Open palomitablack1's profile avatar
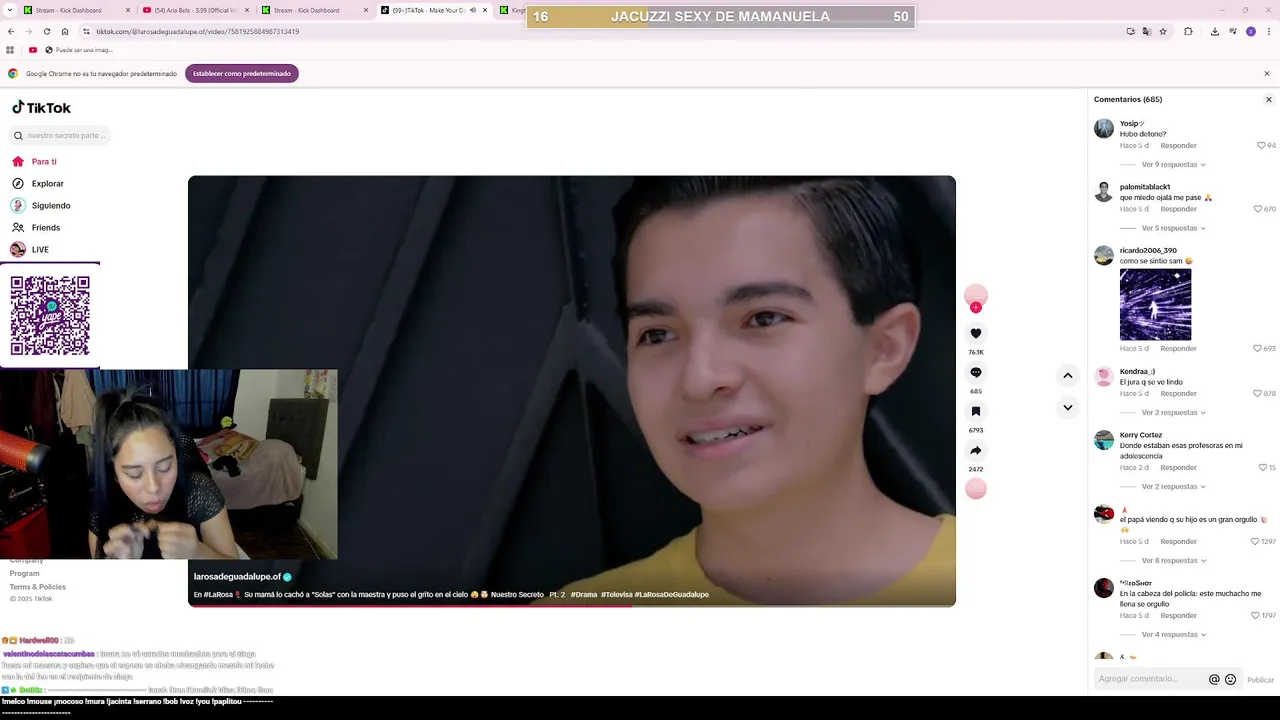Viewport: 1280px width, 720px height. pos(1104,192)
